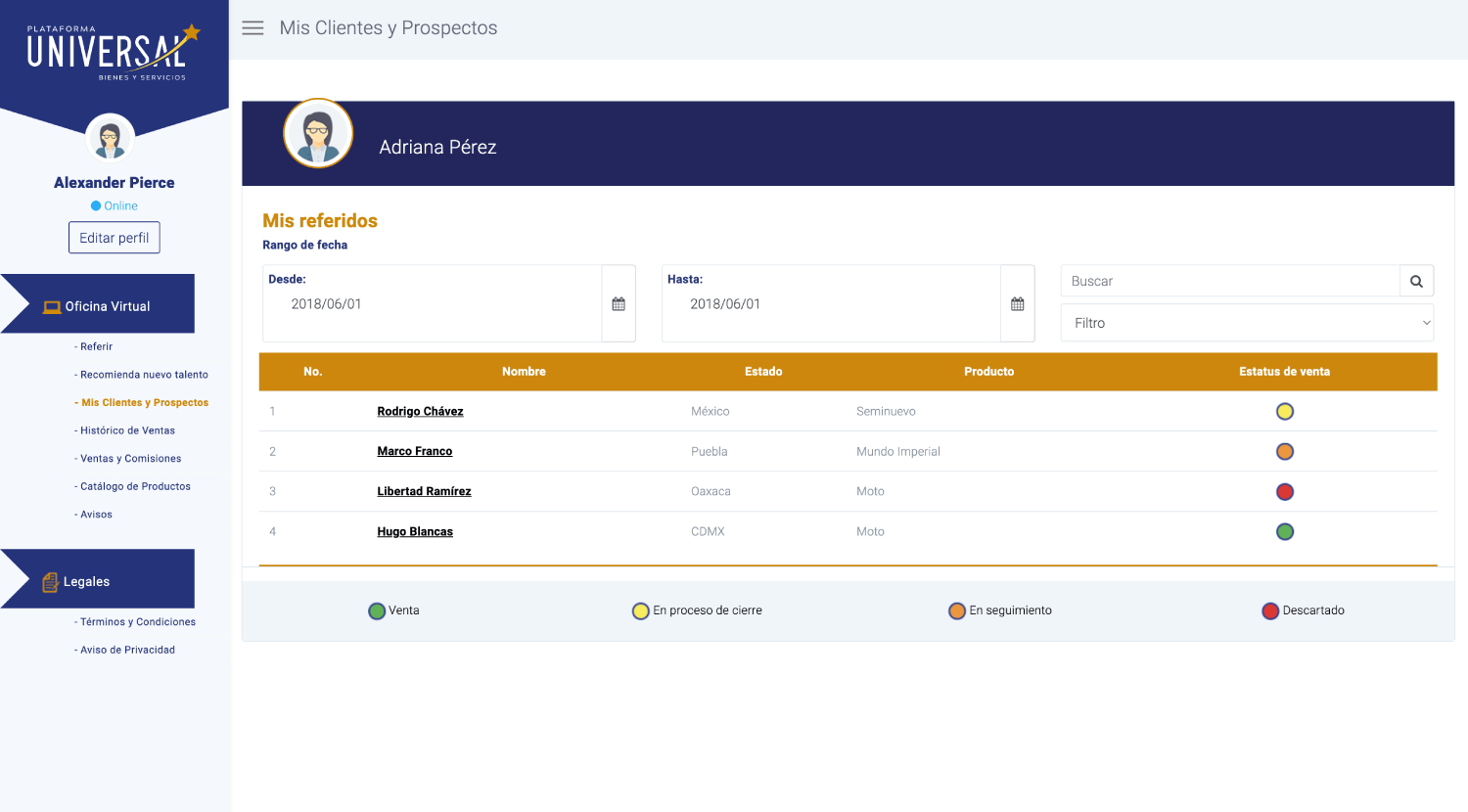
Task: Click the Puebla state cell
Action: (710, 452)
